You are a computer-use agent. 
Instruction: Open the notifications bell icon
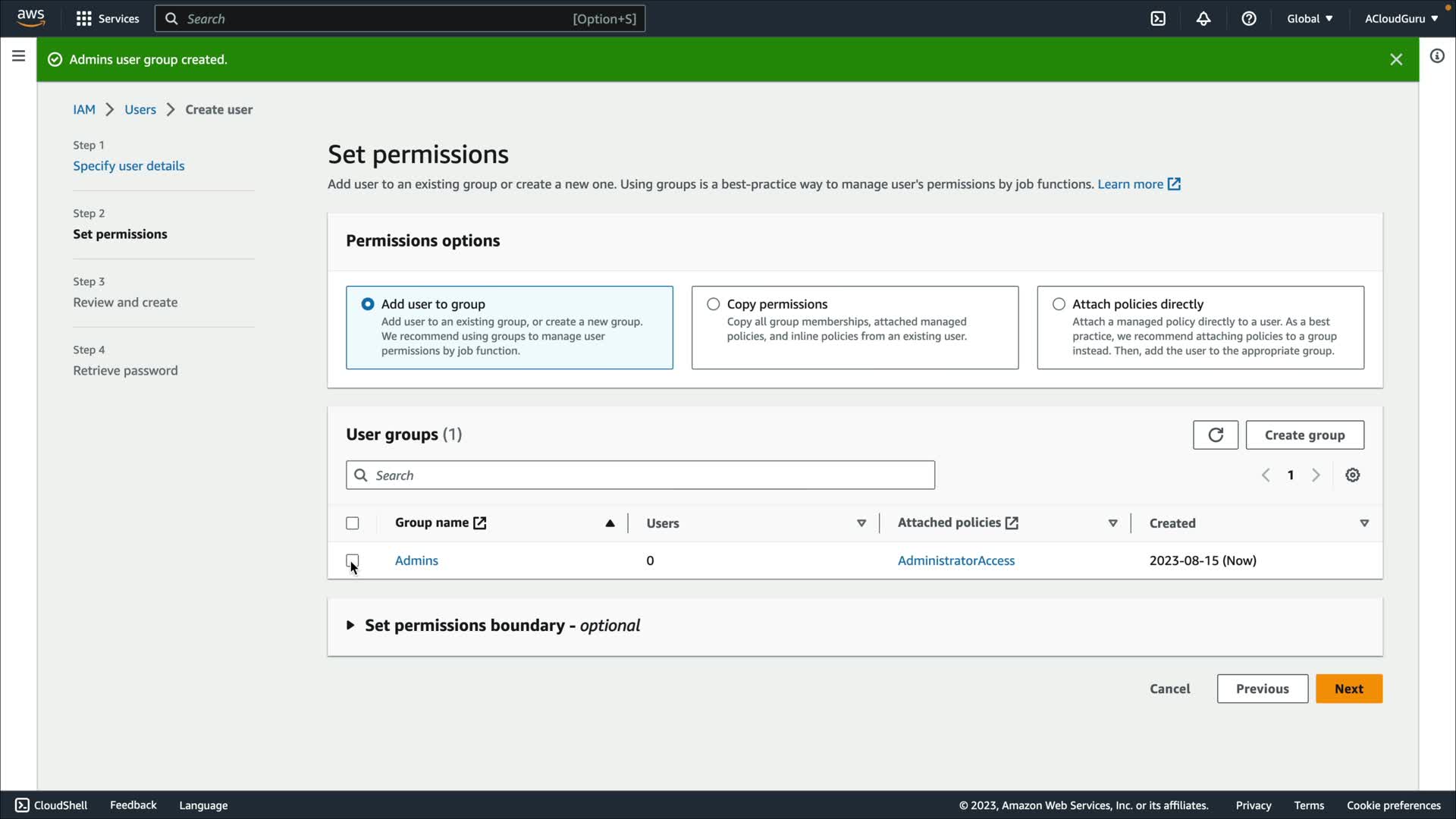coord(1203,19)
